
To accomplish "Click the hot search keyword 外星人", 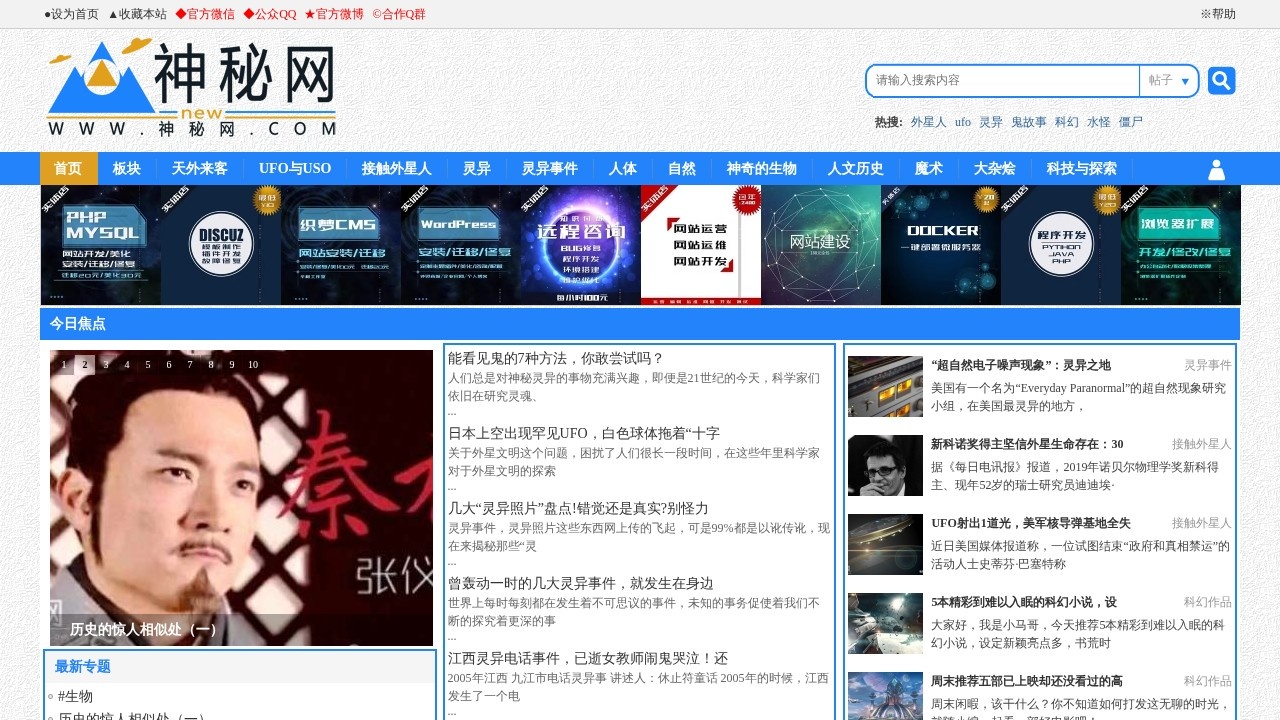I will click(x=928, y=121).
